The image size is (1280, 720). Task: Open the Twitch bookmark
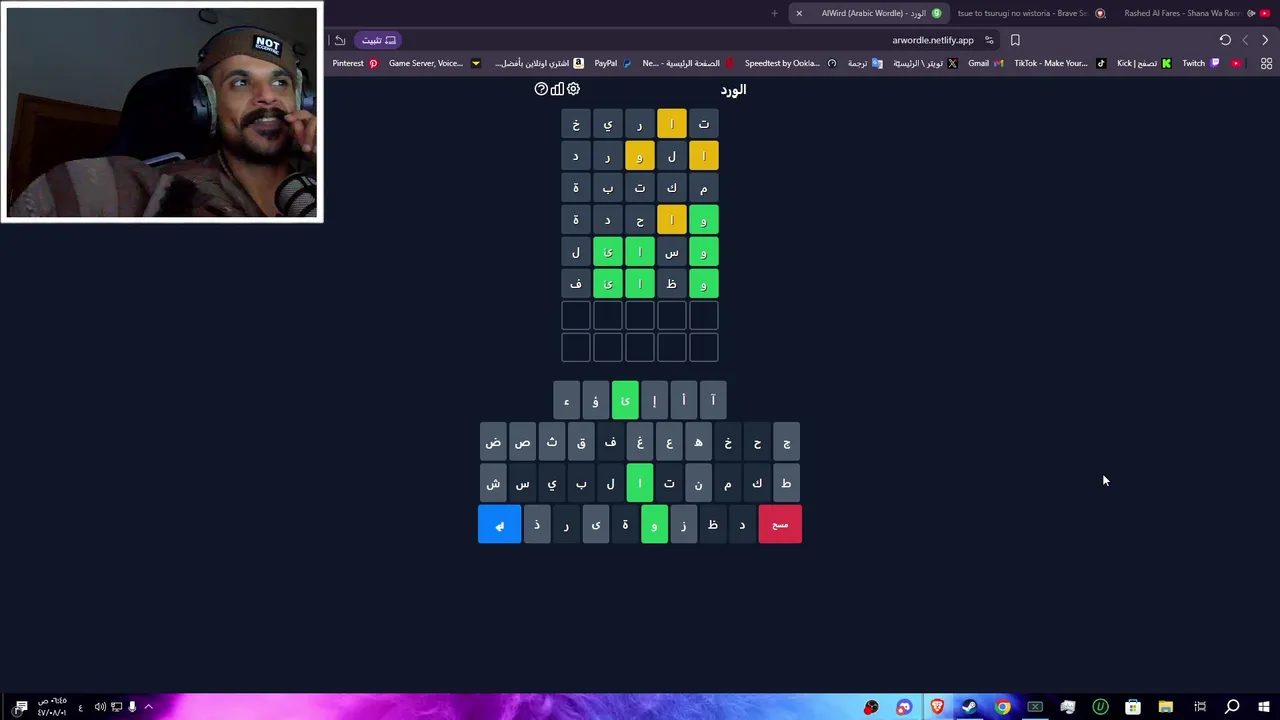(x=1201, y=63)
